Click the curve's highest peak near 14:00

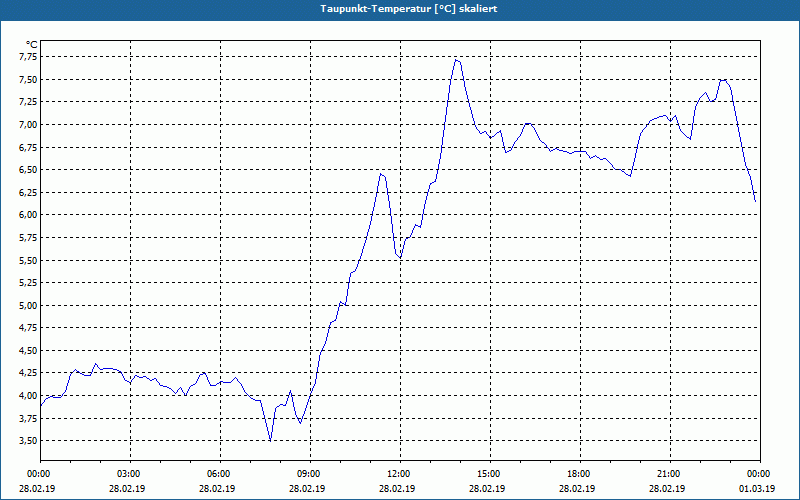point(457,60)
